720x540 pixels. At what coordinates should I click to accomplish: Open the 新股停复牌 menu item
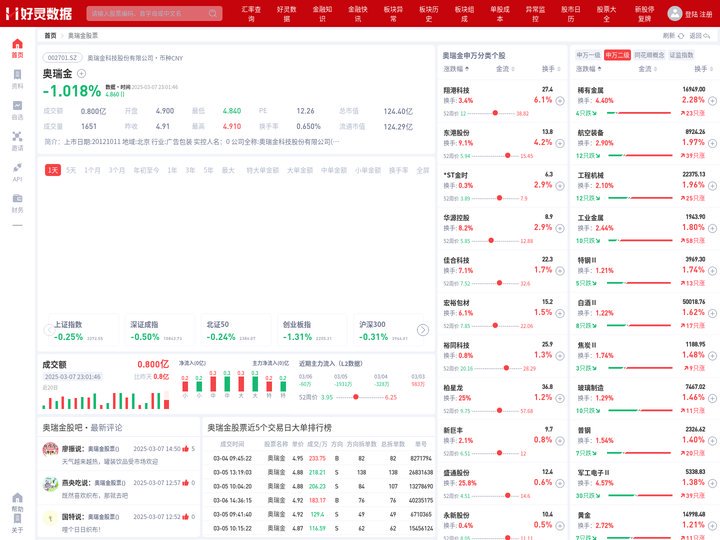click(645, 14)
